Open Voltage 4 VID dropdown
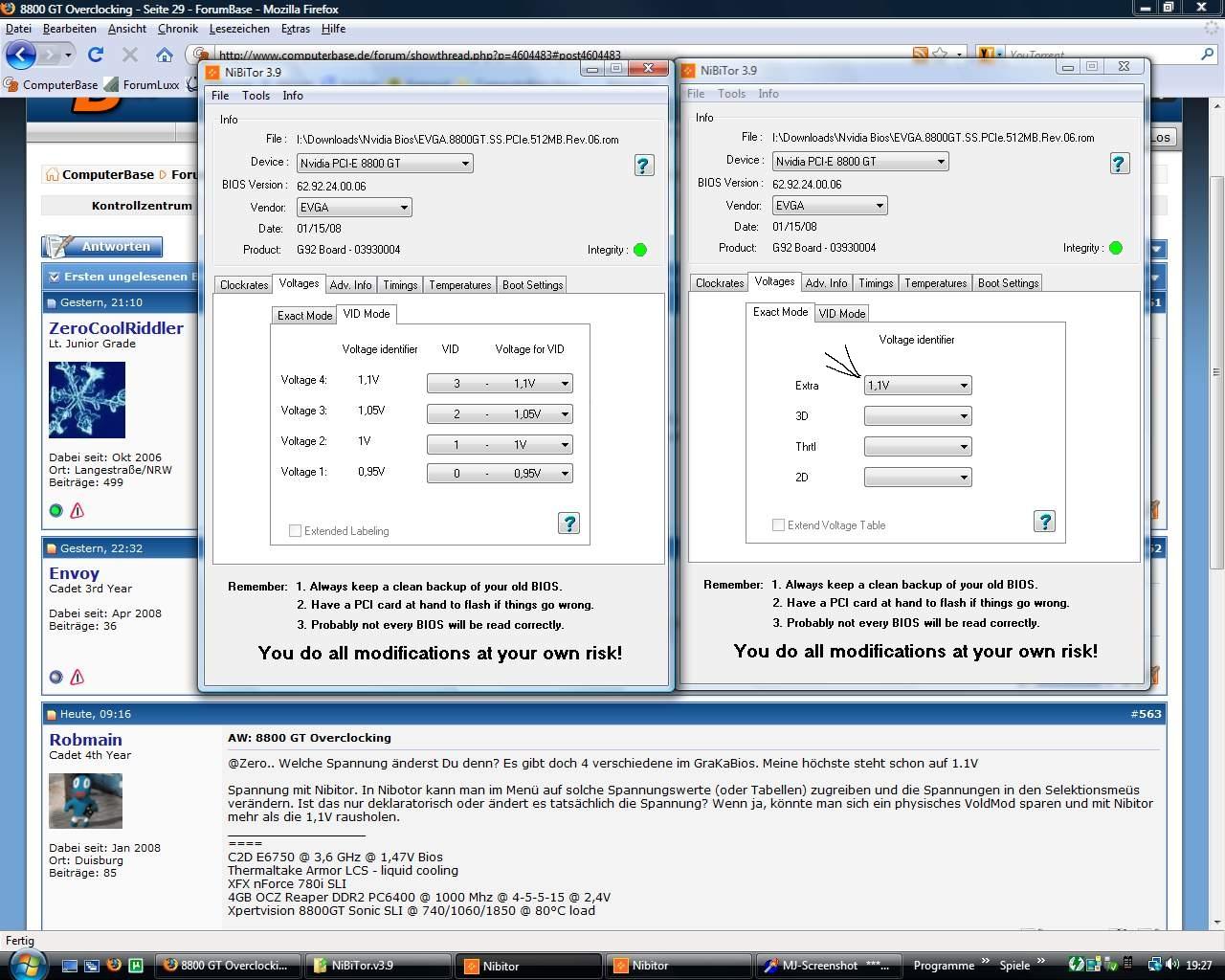Screen dimensions: 1225x980 [500, 384]
